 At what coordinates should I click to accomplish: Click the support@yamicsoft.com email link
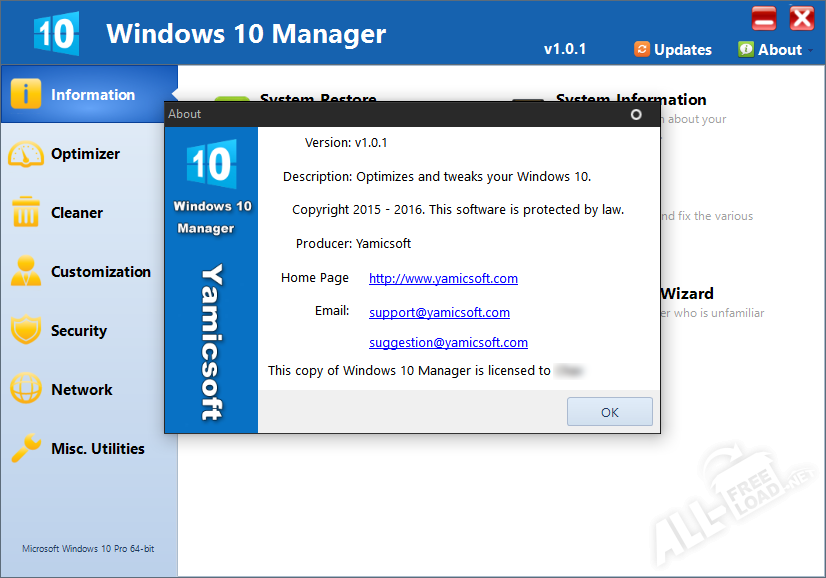[x=439, y=313]
